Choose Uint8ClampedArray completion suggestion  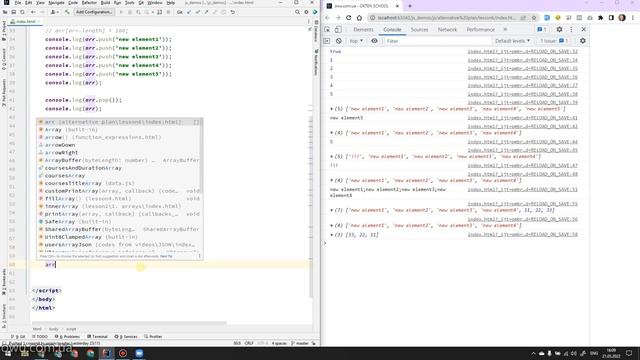(x=119, y=237)
